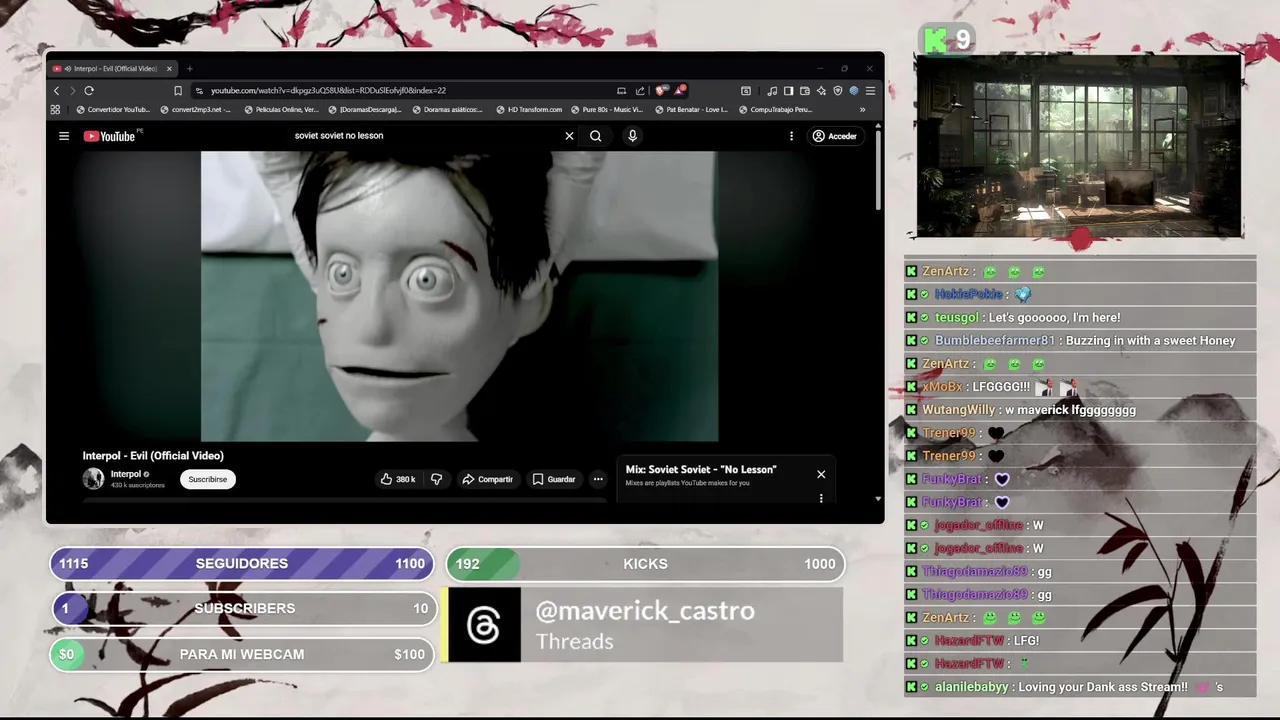Click the @maverick_castro handle text

[x=645, y=611]
